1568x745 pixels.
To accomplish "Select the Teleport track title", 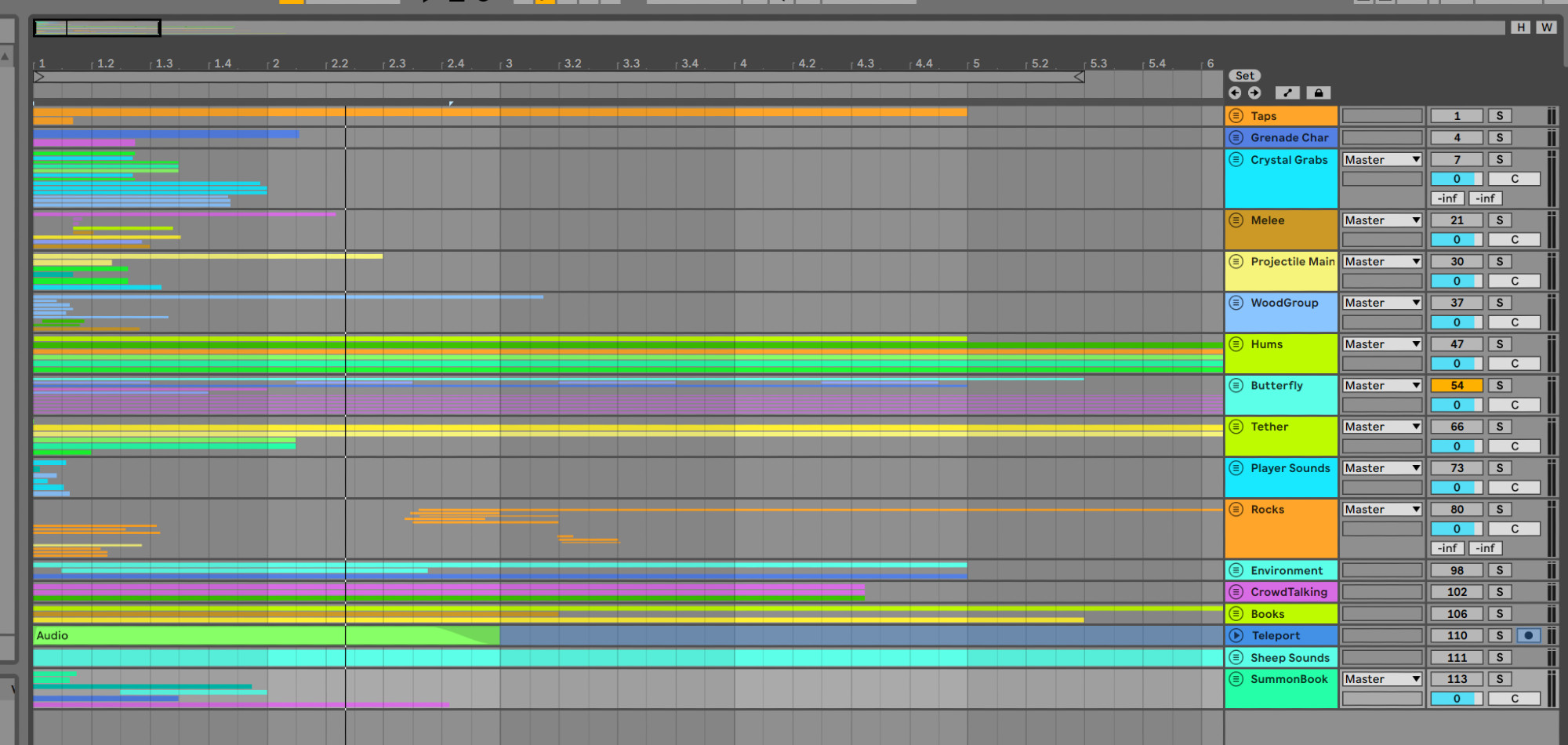I will 1276,635.
